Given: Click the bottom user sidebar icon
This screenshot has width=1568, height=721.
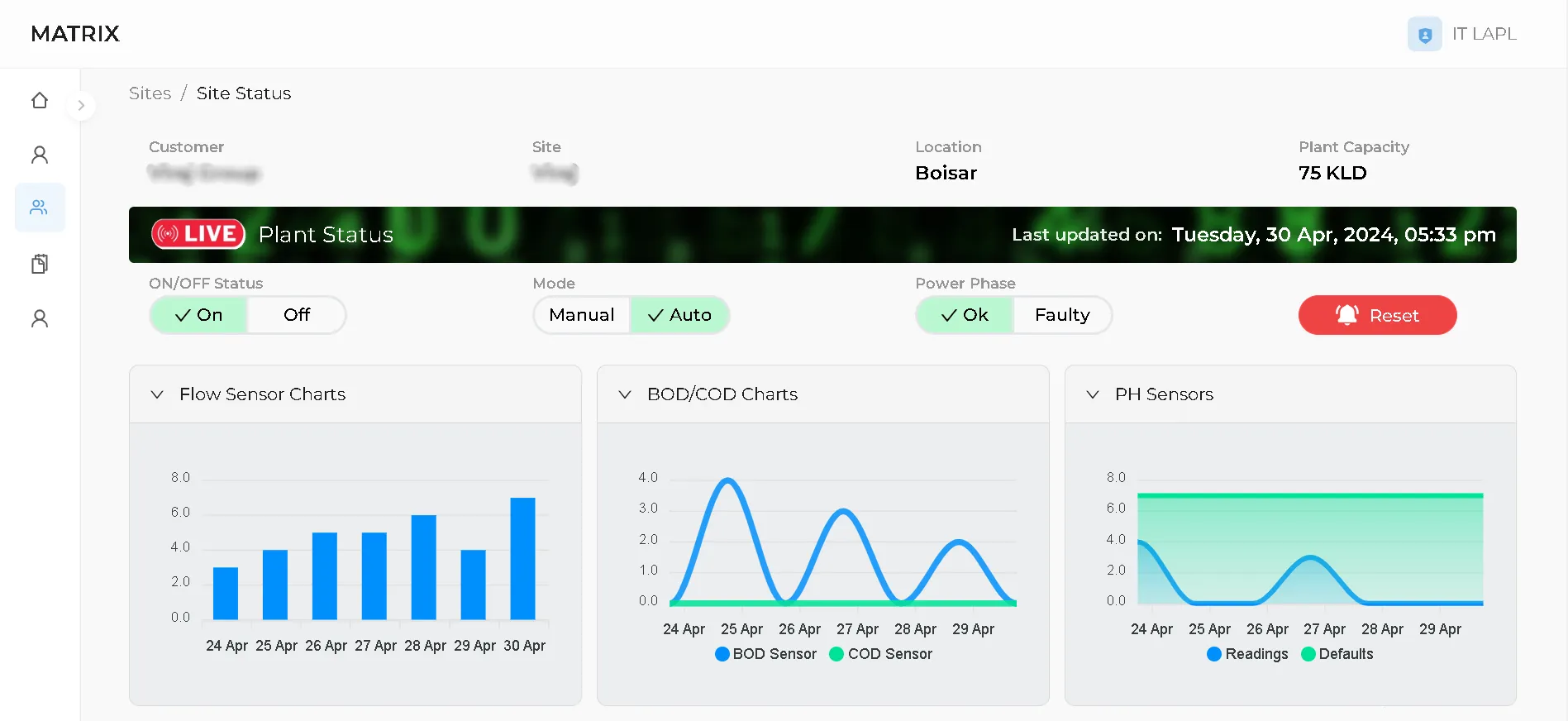Looking at the screenshot, I should tap(40, 318).
